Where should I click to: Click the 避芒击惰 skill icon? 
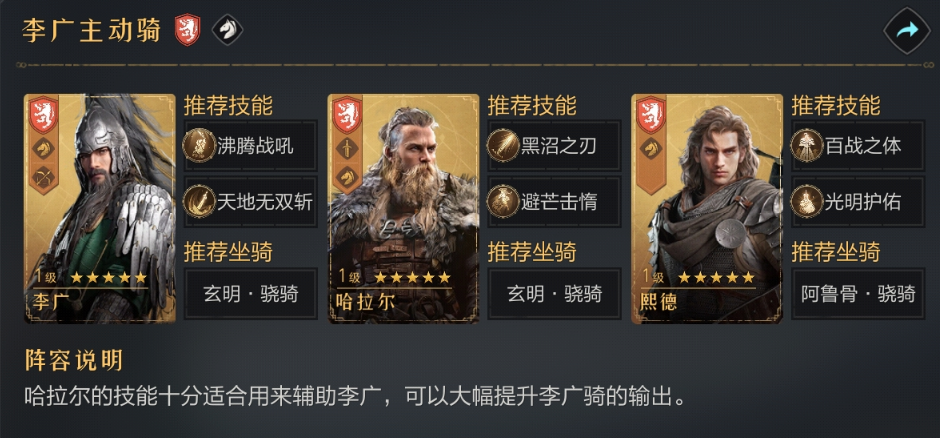click(x=503, y=201)
